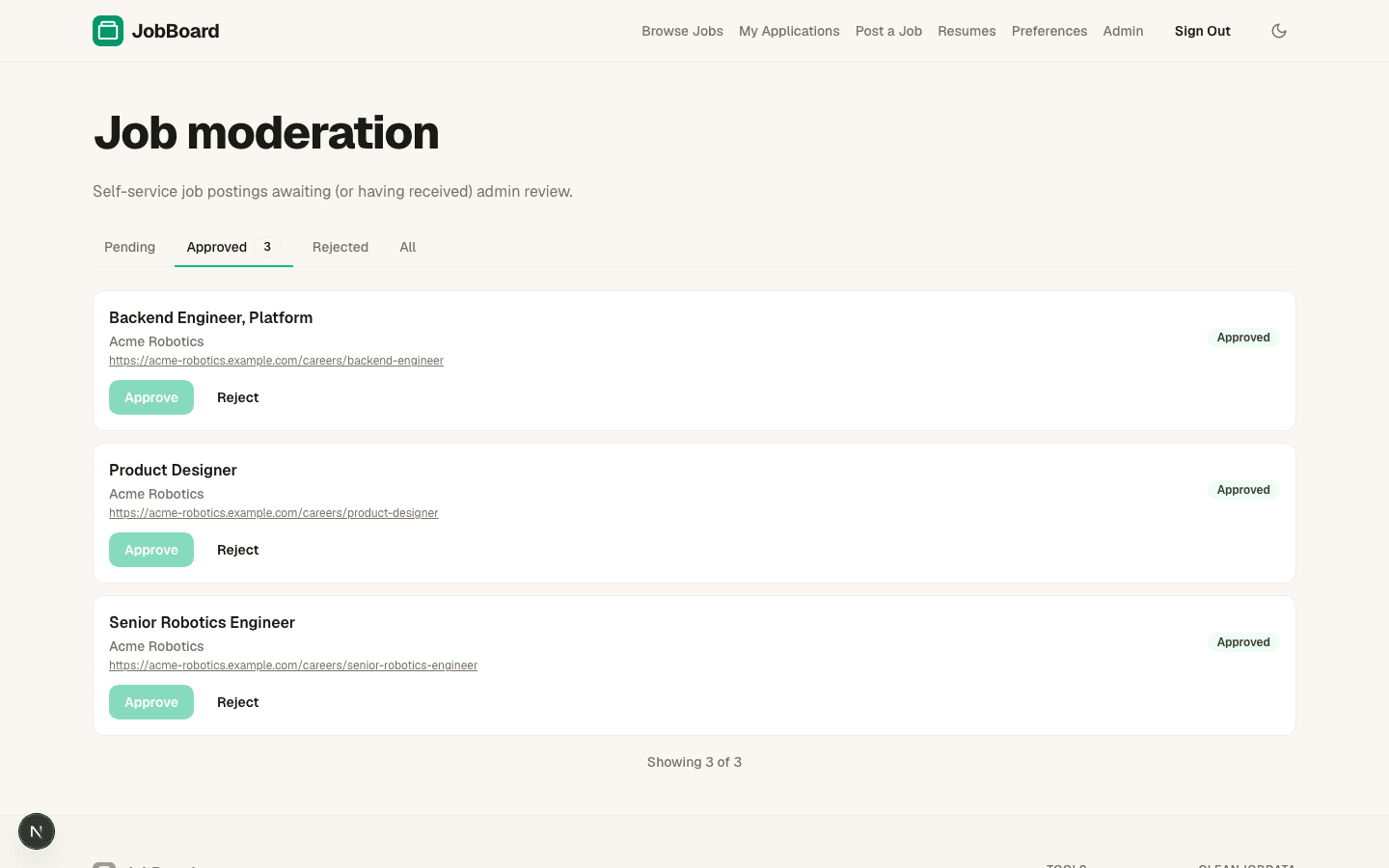Click the Approved badge on Backend Engineer
This screenshot has height=868, width=1389.
tap(1243, 338)
